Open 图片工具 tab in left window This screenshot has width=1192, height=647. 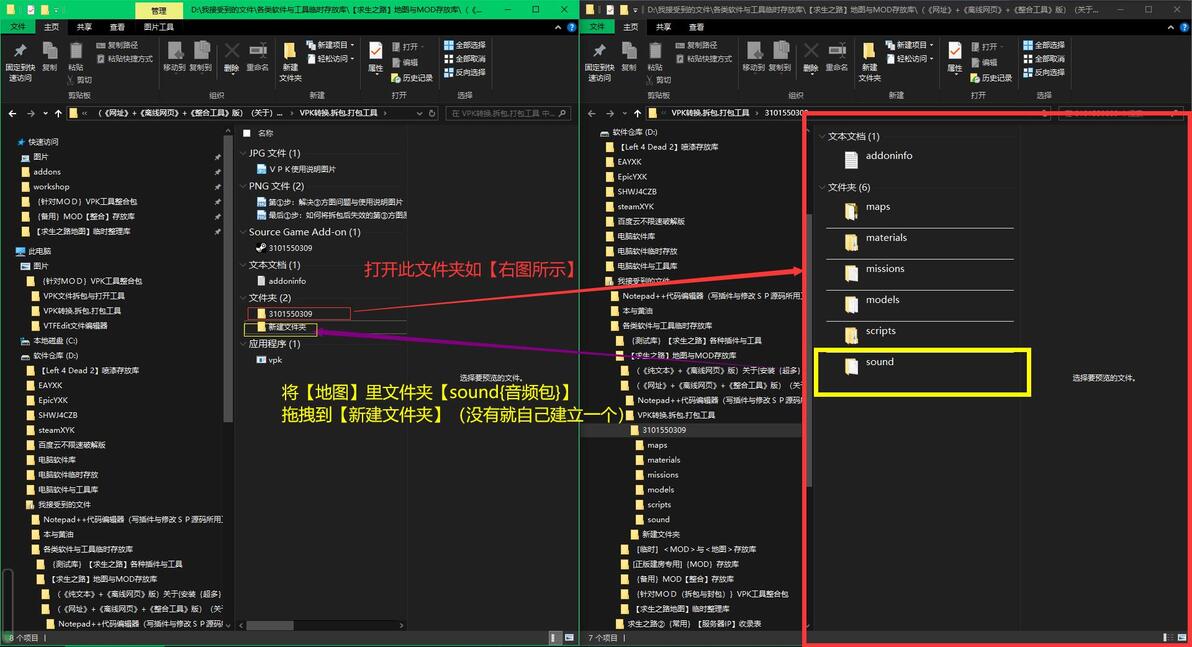coord(158,27)
